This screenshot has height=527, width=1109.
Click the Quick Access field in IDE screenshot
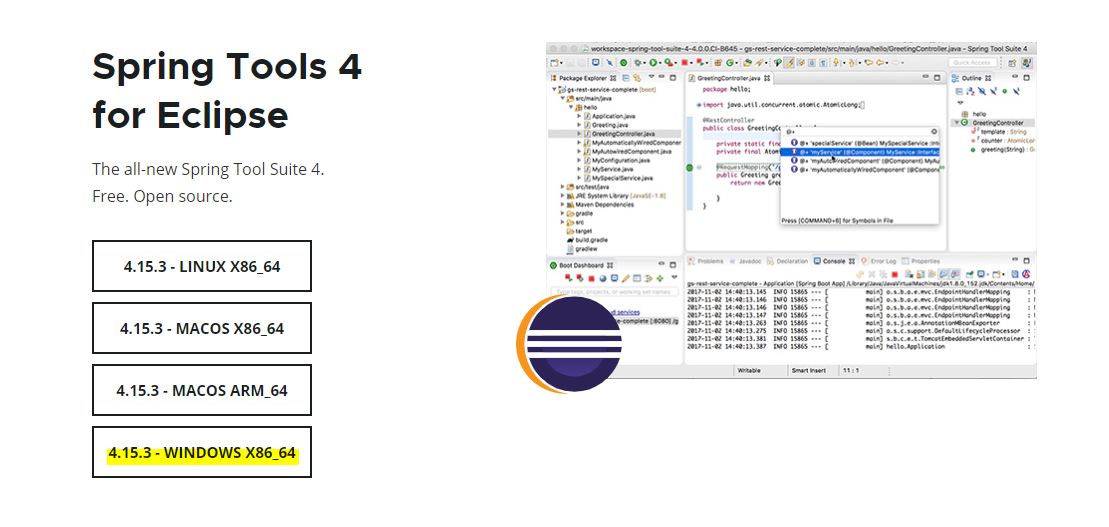click(972, 63)
